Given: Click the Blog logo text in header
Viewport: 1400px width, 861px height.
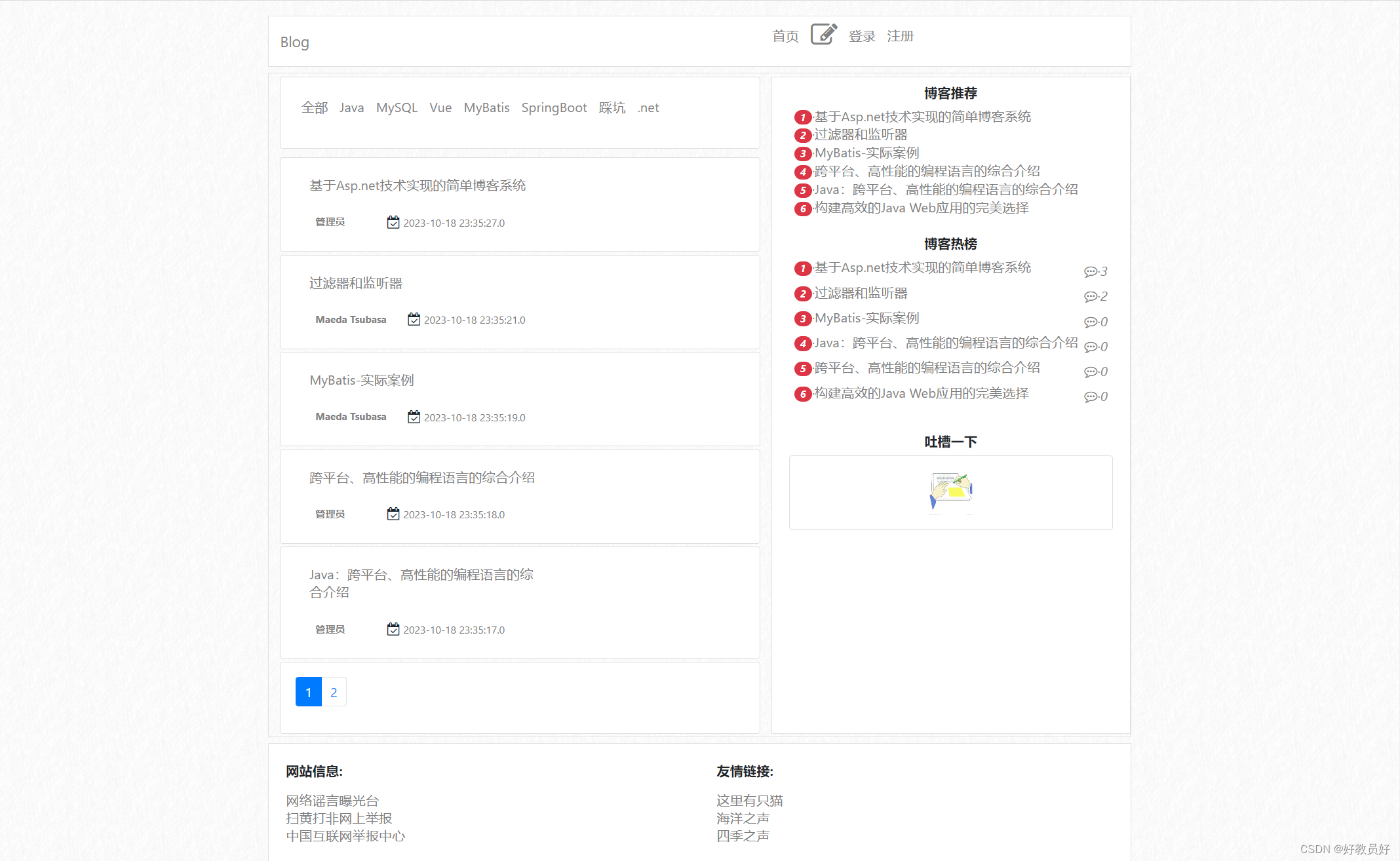Looking at the screenshot, I should 294,42.
